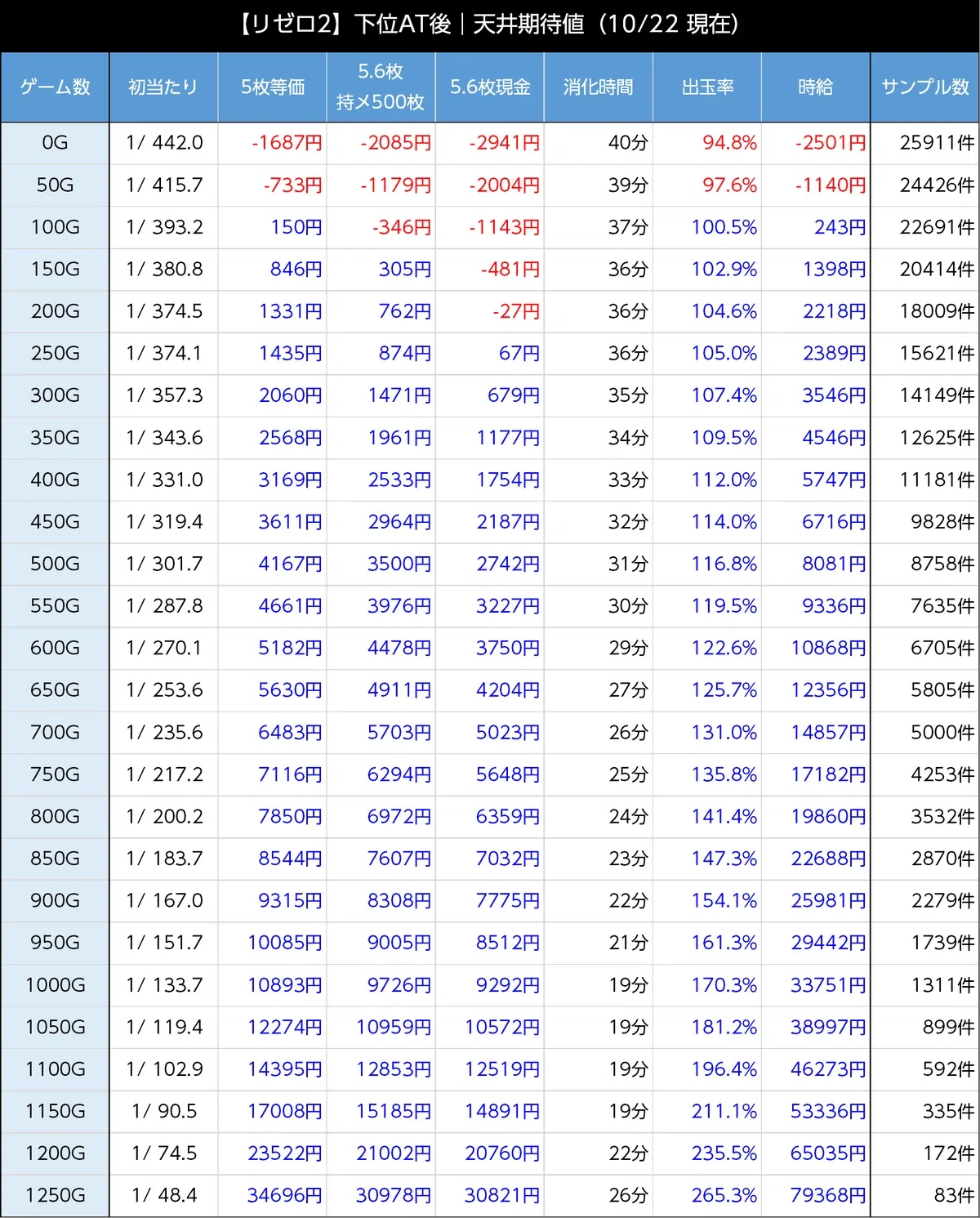Click the 初当たり column header
The width and height of the screenshot is (980, 1218).
coord(163,87)
